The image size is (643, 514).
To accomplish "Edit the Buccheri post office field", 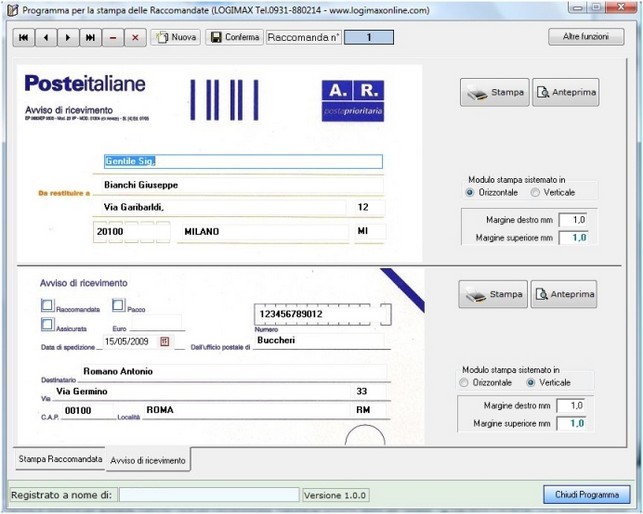I will tap(319, 340).
